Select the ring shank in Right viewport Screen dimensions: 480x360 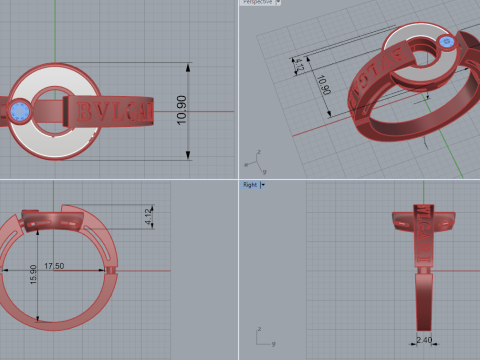424,302
